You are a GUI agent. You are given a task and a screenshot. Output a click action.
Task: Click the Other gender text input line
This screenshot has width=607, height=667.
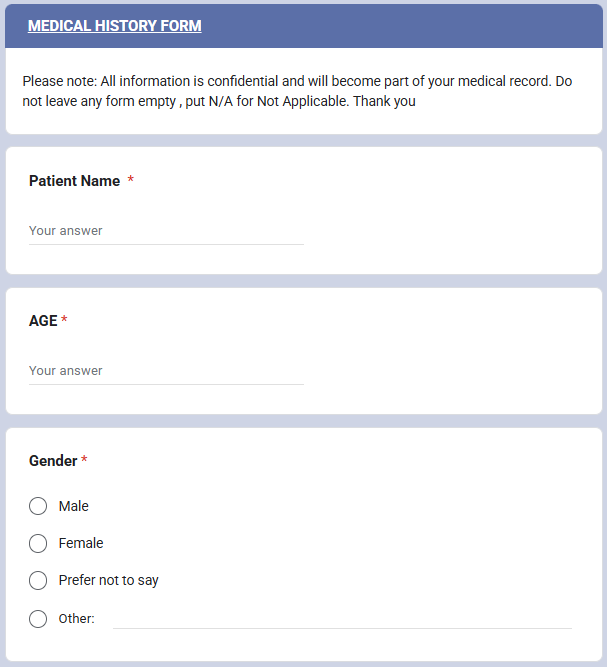[342, 618]
